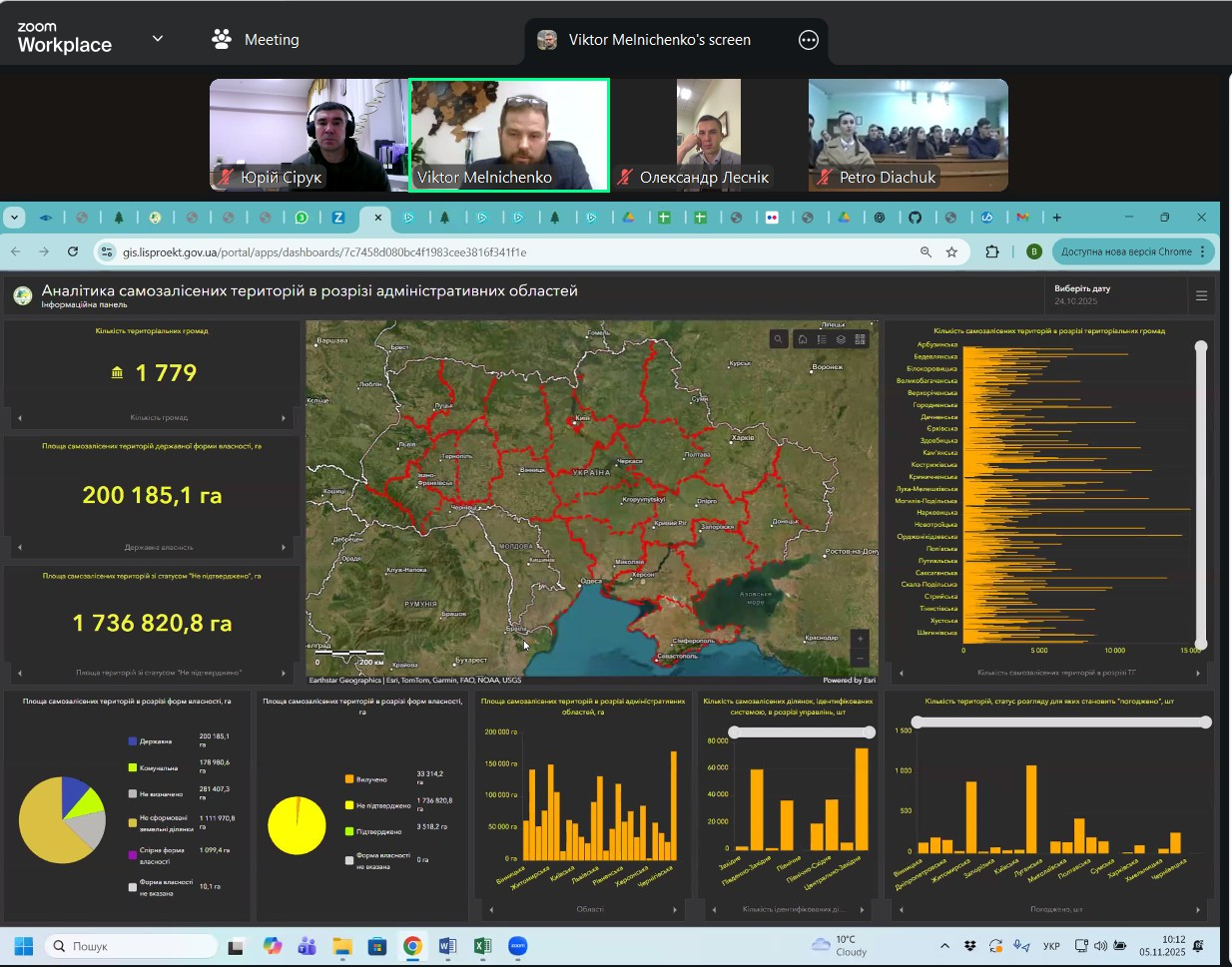
Task: Open the map legend list
Action: tap(822, 339)
